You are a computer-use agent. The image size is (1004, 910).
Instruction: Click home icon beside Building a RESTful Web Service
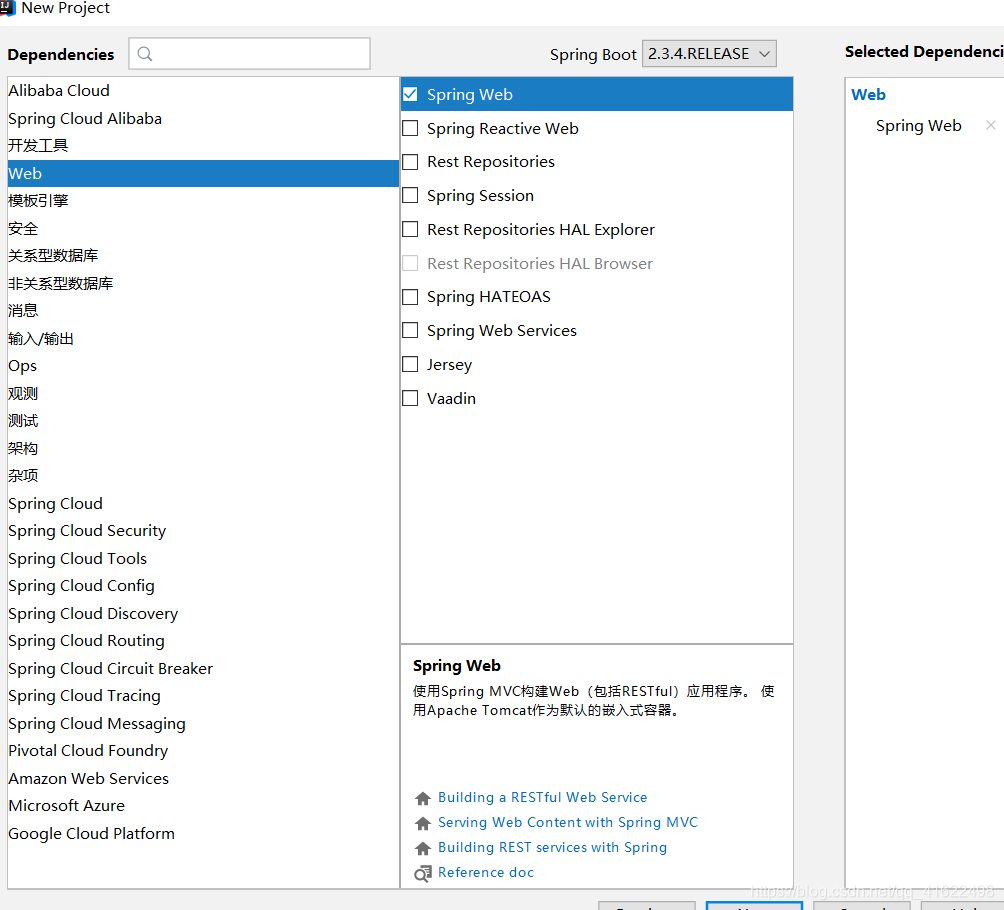tap(423, 798)
